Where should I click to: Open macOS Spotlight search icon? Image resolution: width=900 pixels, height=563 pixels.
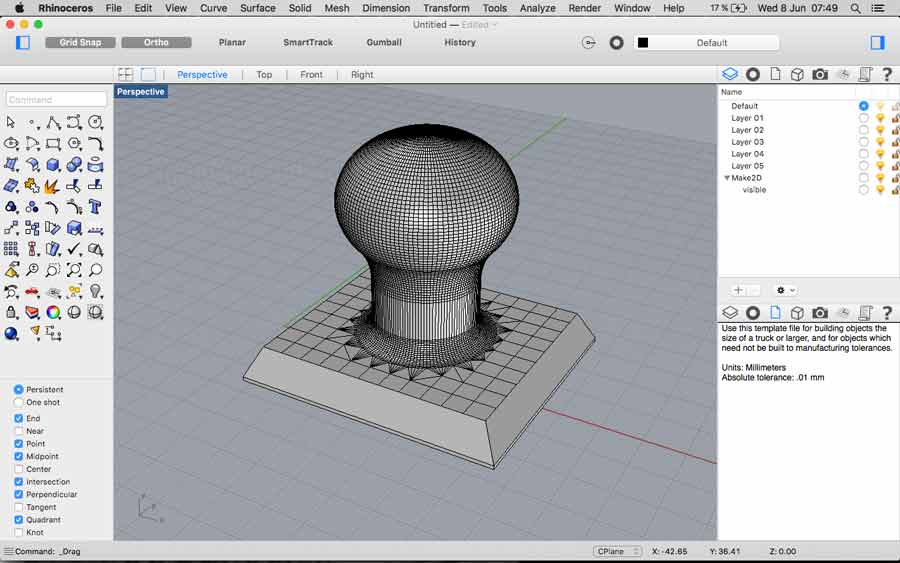click(x=855, y=8)
